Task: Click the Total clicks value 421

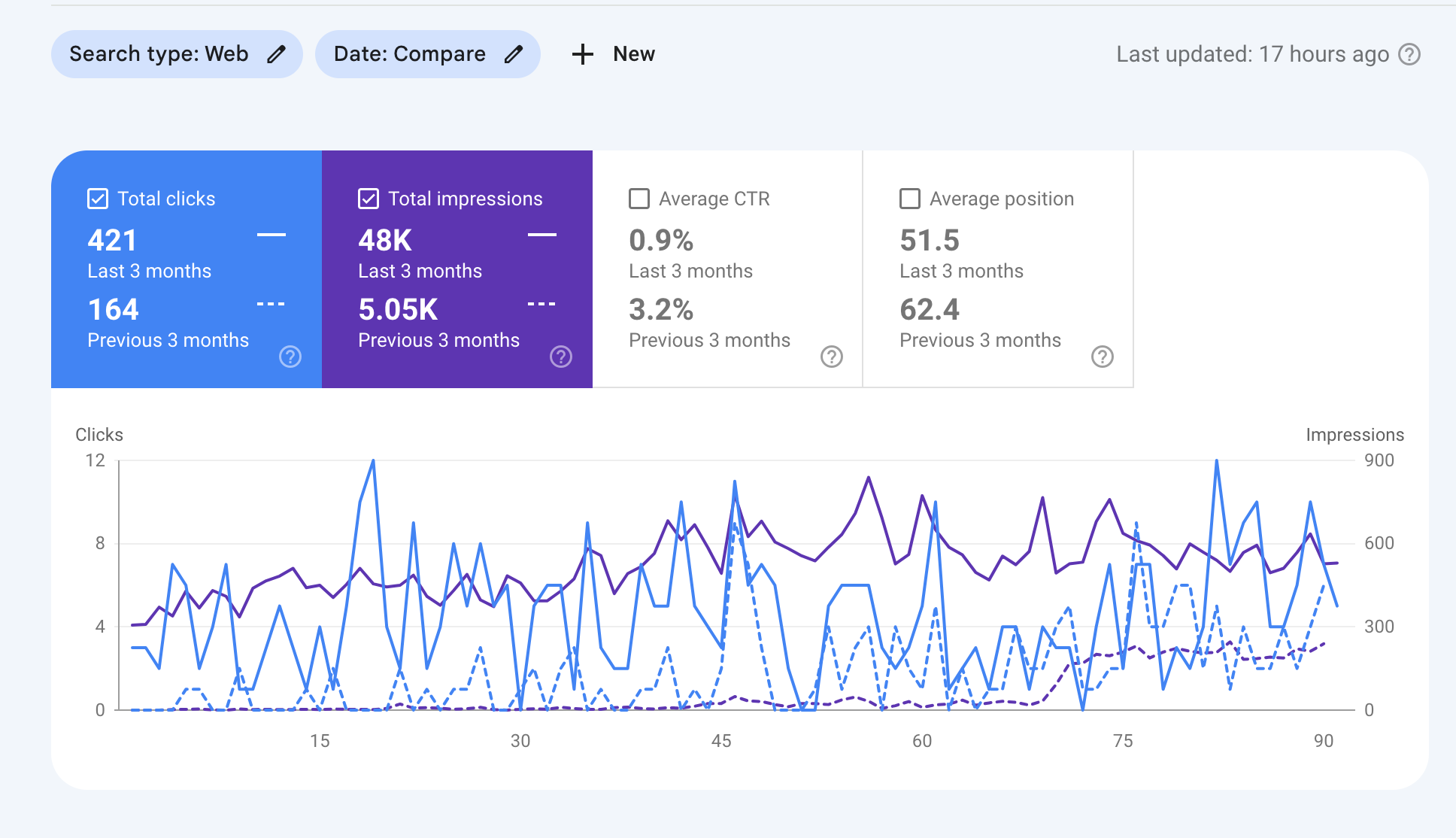Action: 112,241
